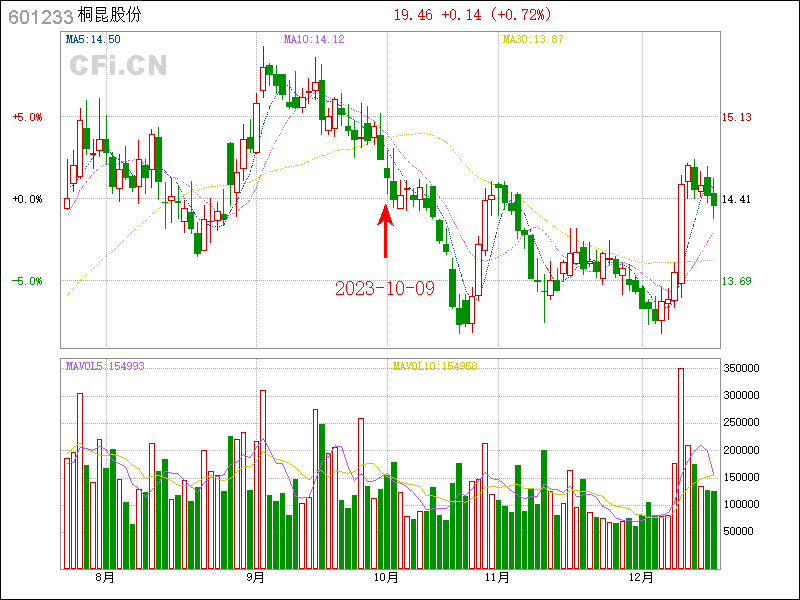Click the MAVOL10:154958 volume label
Image resolution: width=800 pixels, height=600 pixels.
tap(435, 366)
